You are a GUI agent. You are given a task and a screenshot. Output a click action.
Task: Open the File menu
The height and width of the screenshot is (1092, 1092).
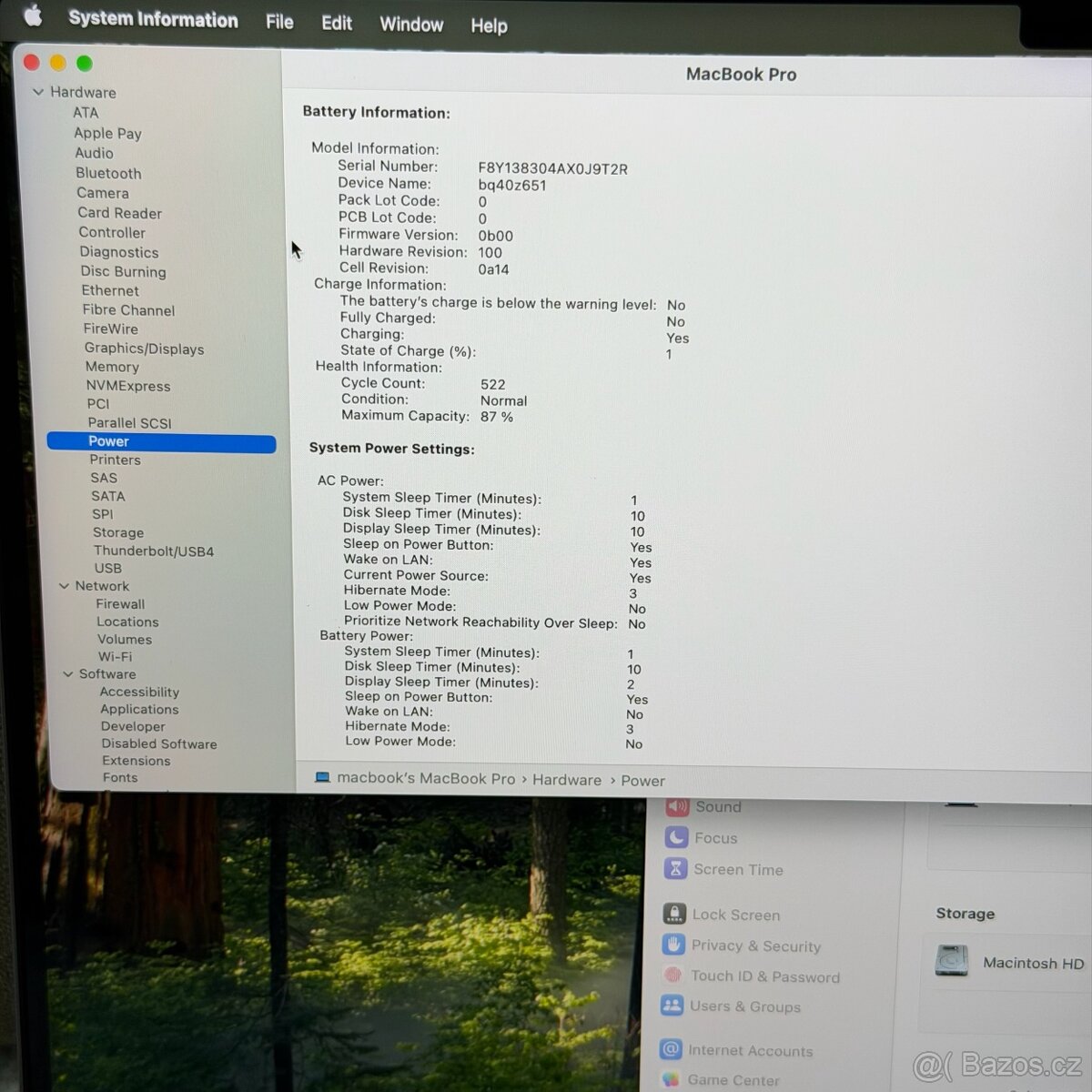[x=279, y=22]
